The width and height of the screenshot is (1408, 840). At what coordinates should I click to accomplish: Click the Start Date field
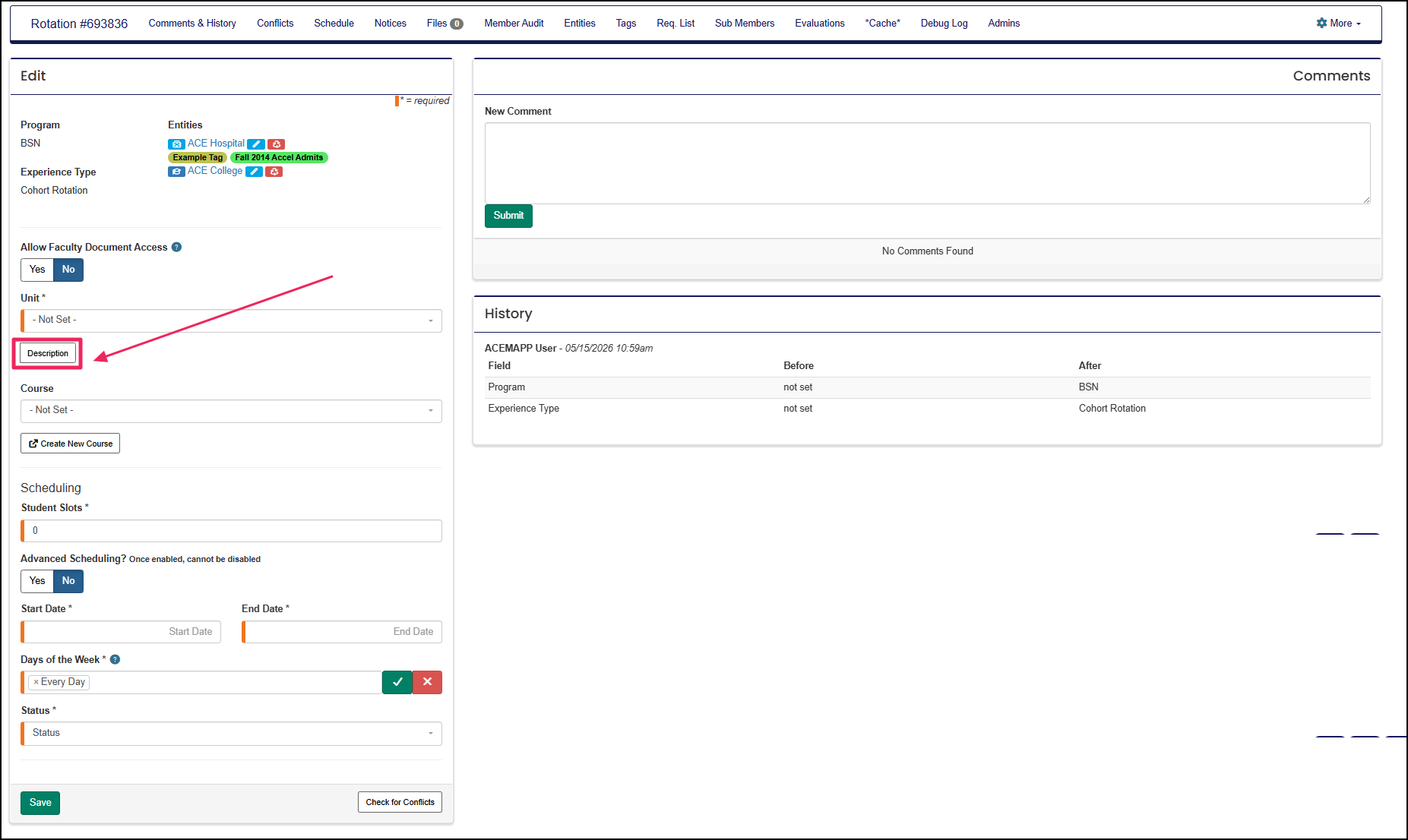point(121,632)
